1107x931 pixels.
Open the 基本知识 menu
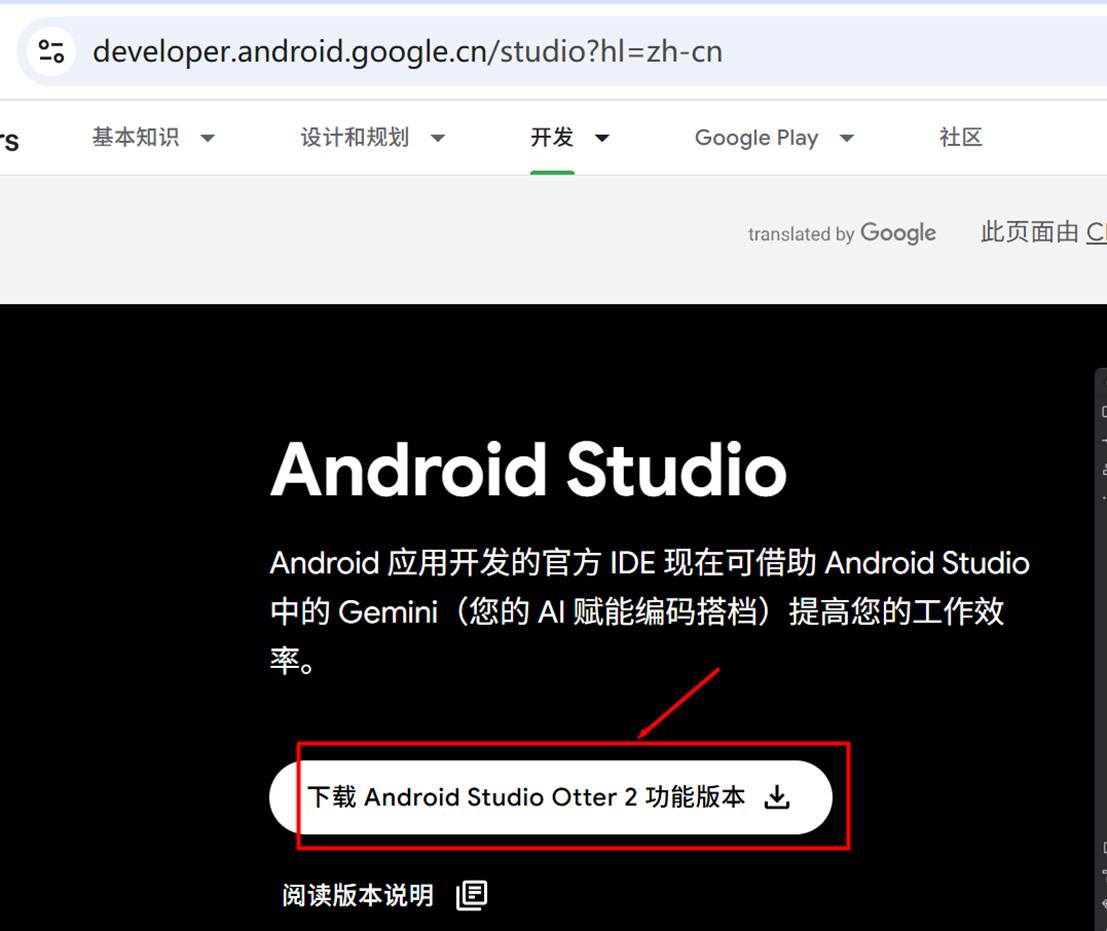[136, 137]
